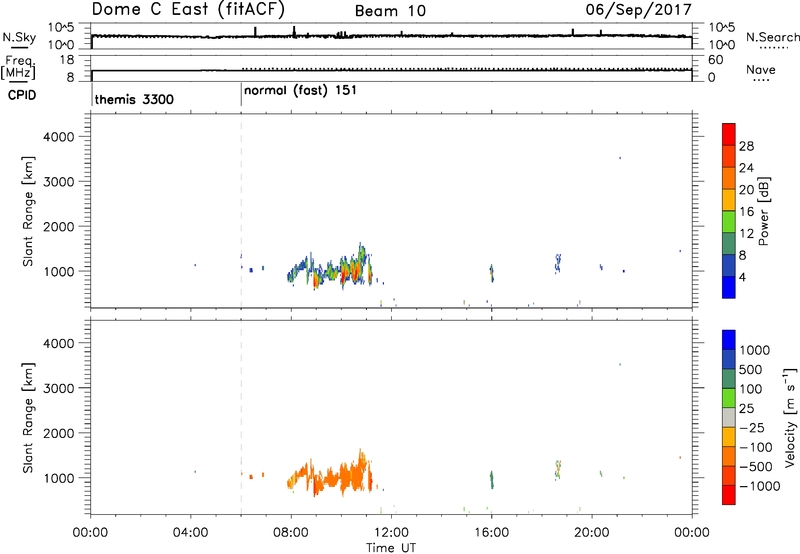
Task: Click the date "06/Sep/2017"
Action: [638, 10]
